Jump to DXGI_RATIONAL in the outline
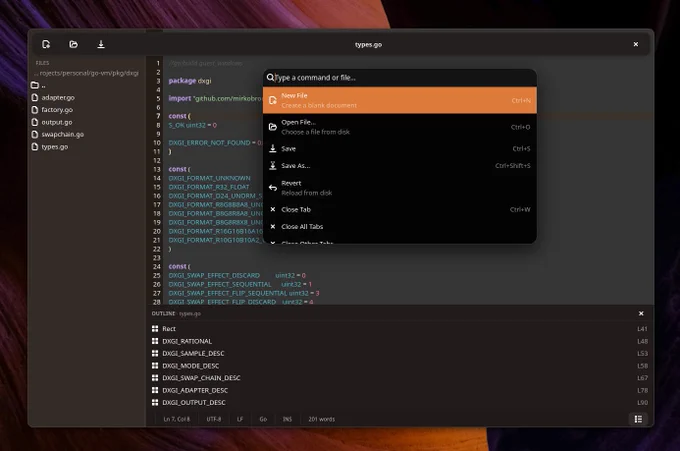680x451 pixels. (399, 341)
